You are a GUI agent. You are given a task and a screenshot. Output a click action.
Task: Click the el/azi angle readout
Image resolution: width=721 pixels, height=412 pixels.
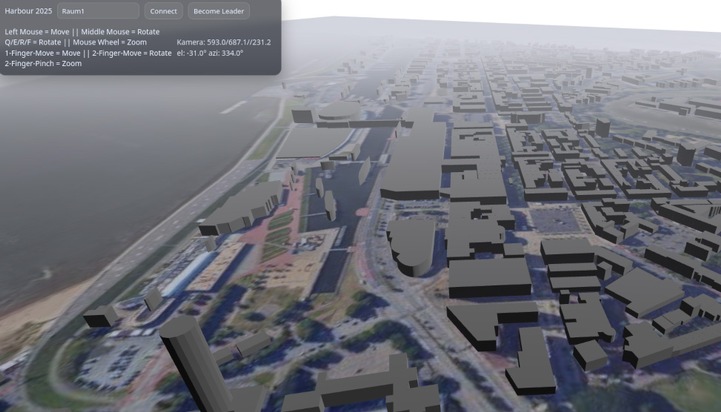[210, 53]
